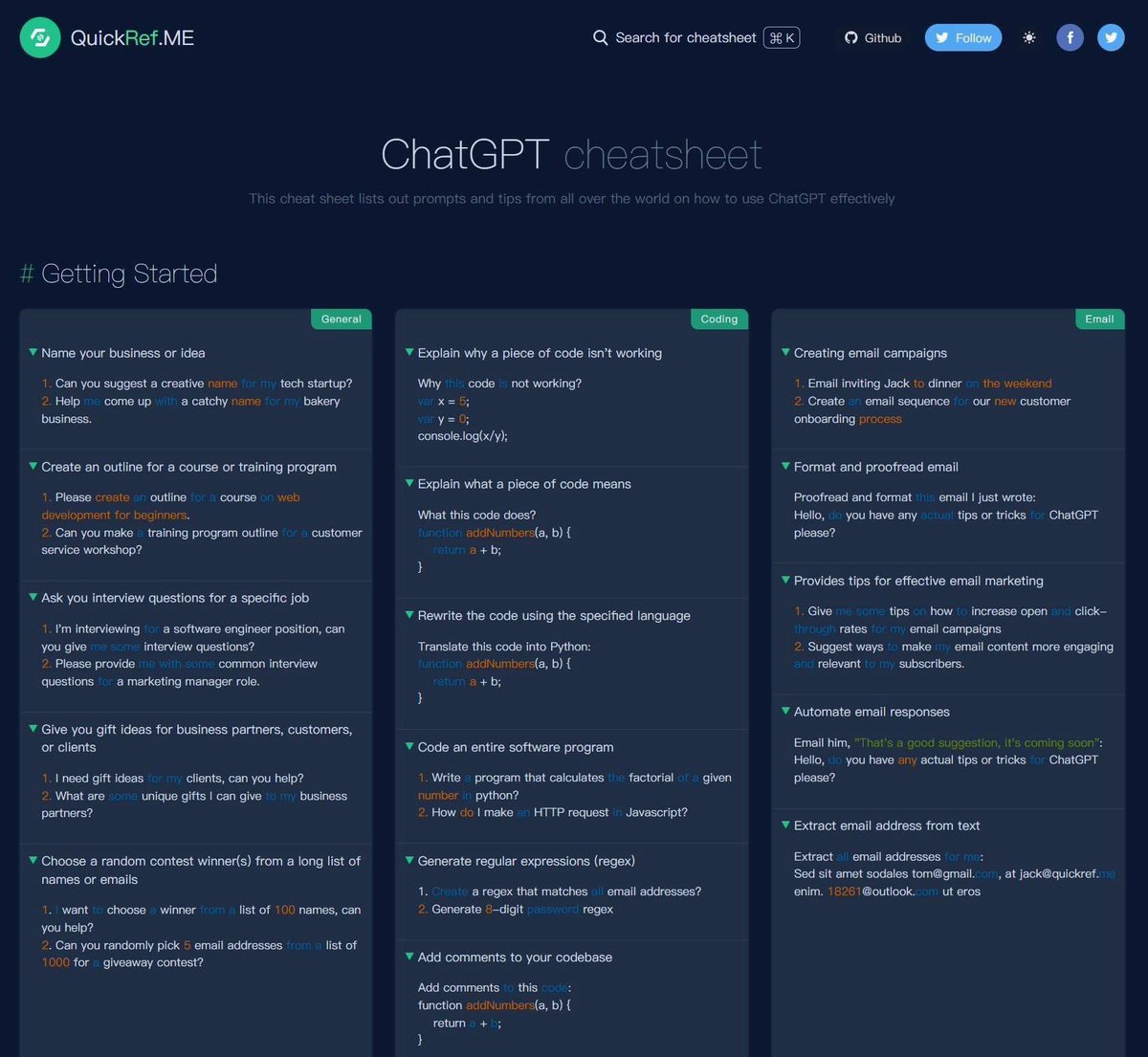This screenshot has width=1148, height=1057.
Task: Collapse 'Code an entire software program' triangle
Action: (409, 747)
